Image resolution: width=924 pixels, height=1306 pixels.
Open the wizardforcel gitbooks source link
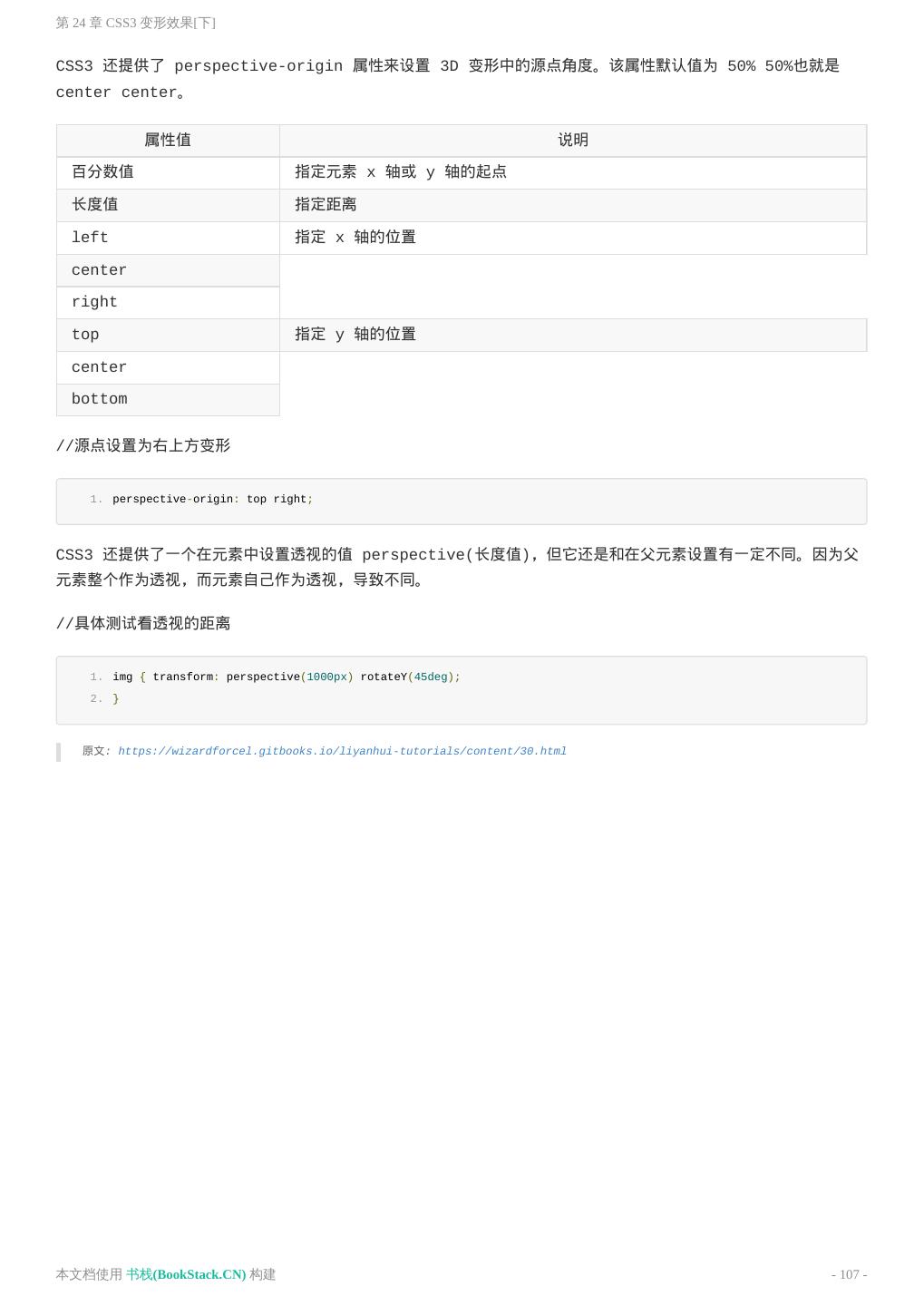click(x=342, y=751)
